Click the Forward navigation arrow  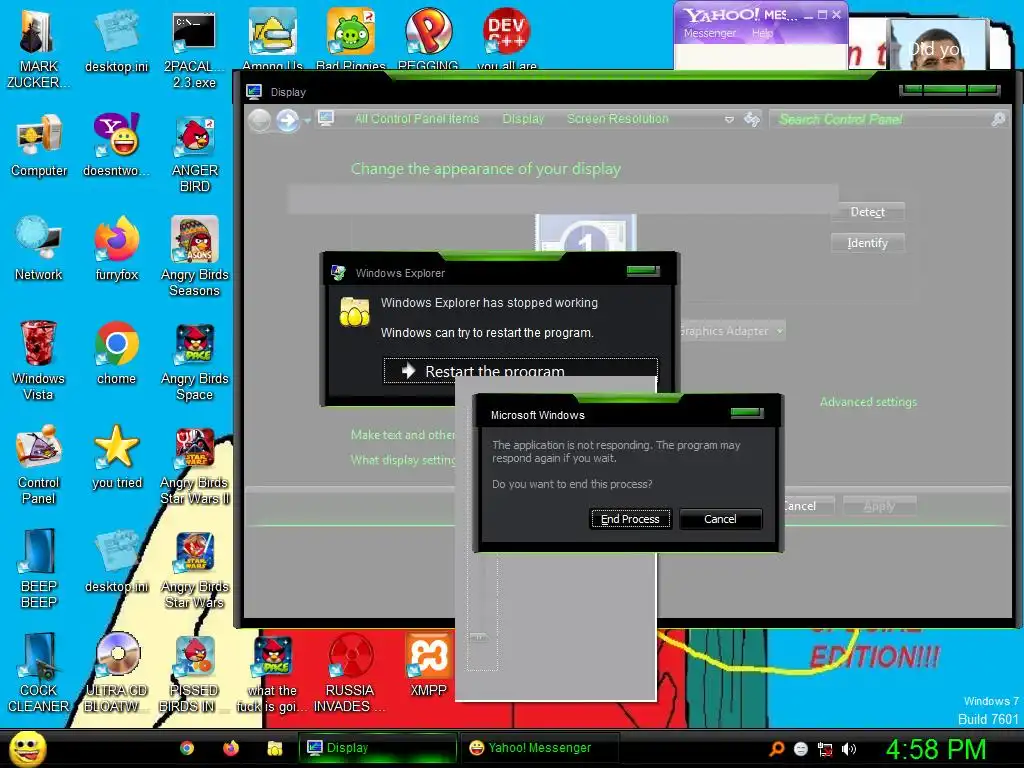pyautogui.click(x=287, y=120)
